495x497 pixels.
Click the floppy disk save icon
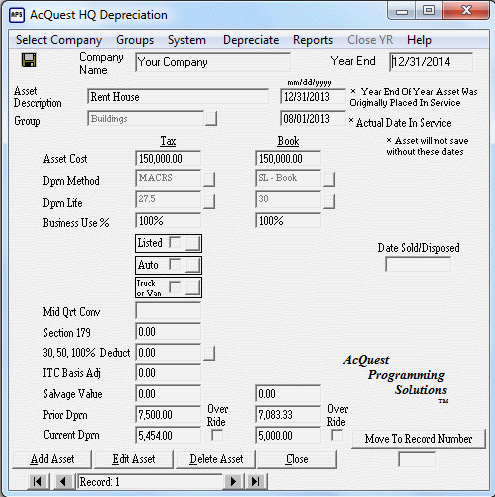point(29,60)
